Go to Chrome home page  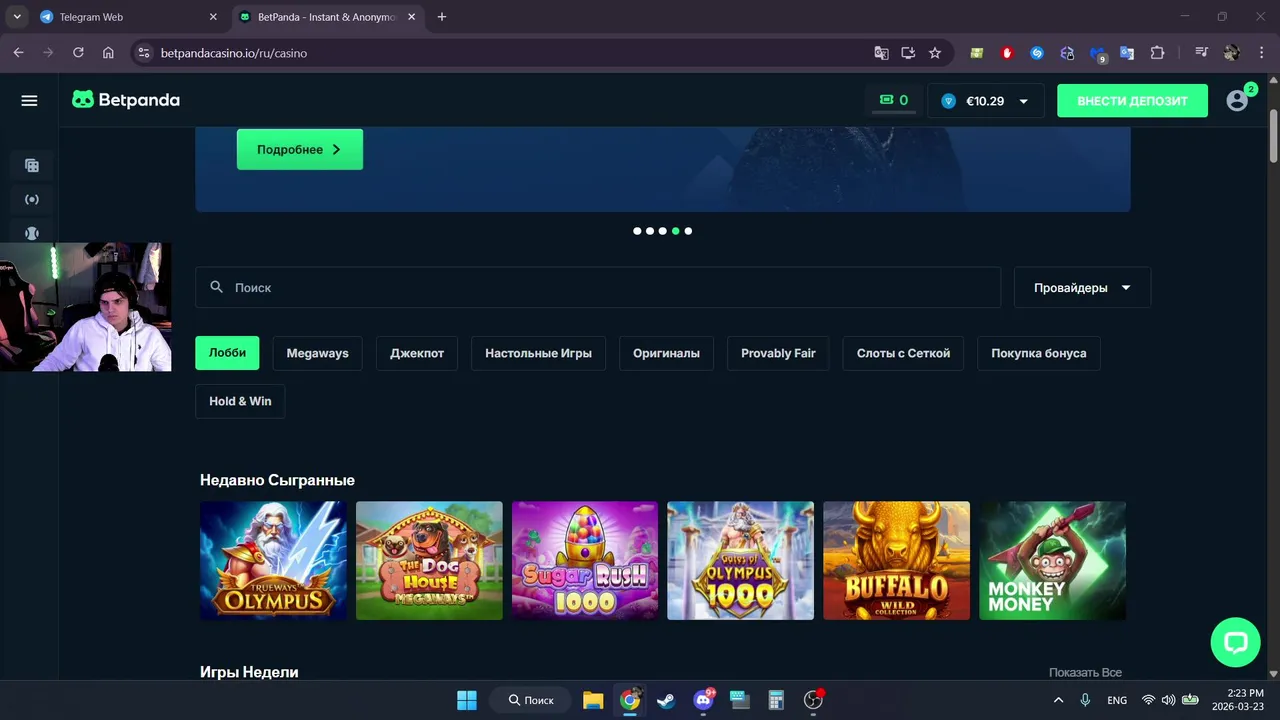[108, 53]
